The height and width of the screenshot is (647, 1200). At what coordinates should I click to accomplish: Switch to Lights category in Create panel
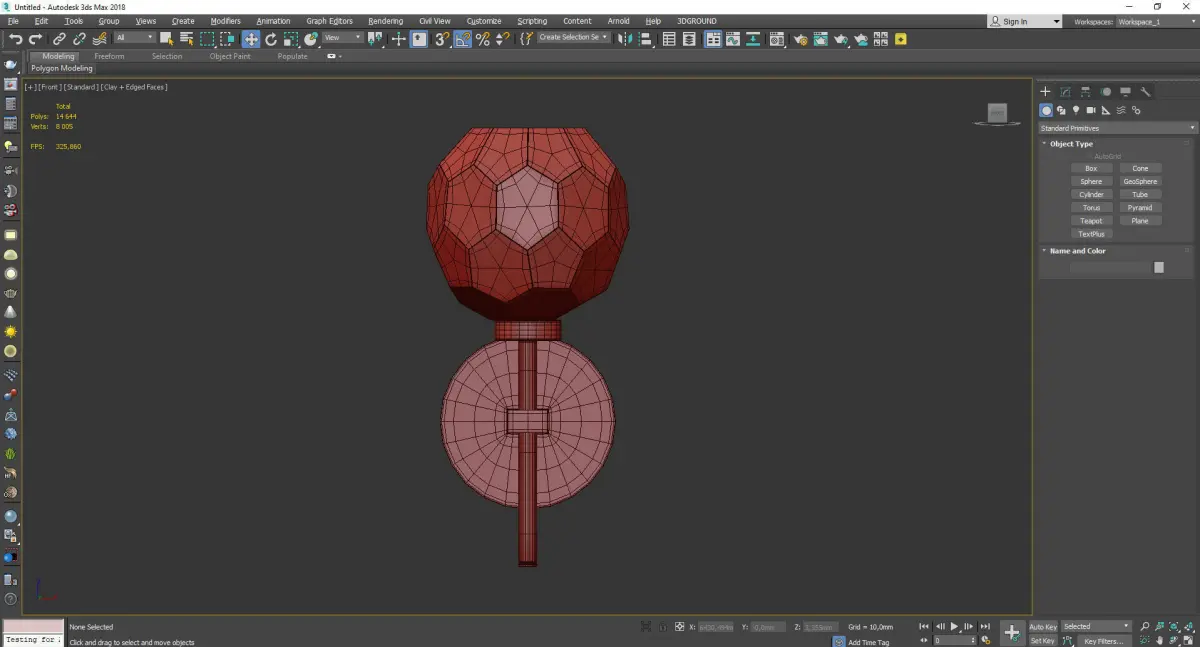click(1076, 110)
